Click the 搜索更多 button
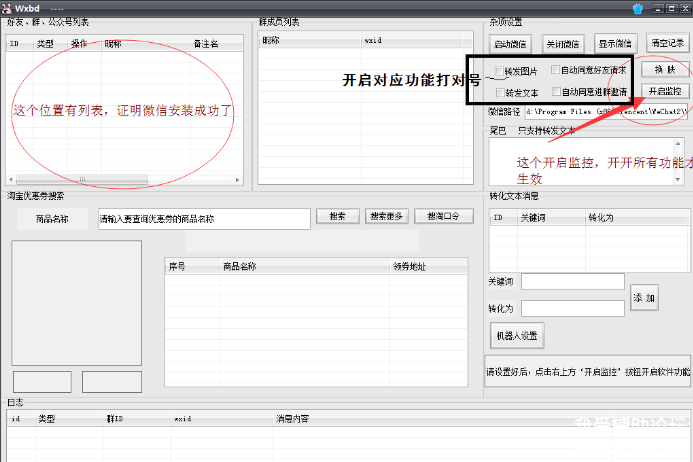Viewport: 693px width, 462px height. coord(386,216)
